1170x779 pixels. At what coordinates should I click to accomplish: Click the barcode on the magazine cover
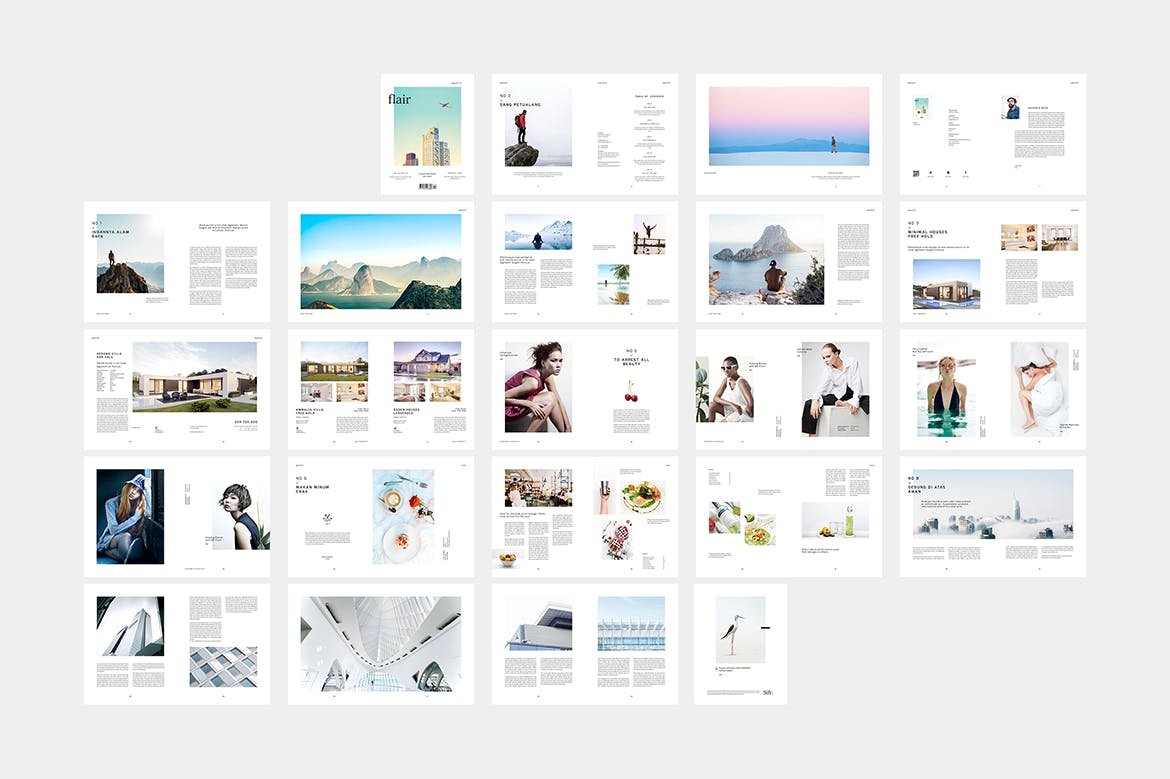[x=426, y=187]
